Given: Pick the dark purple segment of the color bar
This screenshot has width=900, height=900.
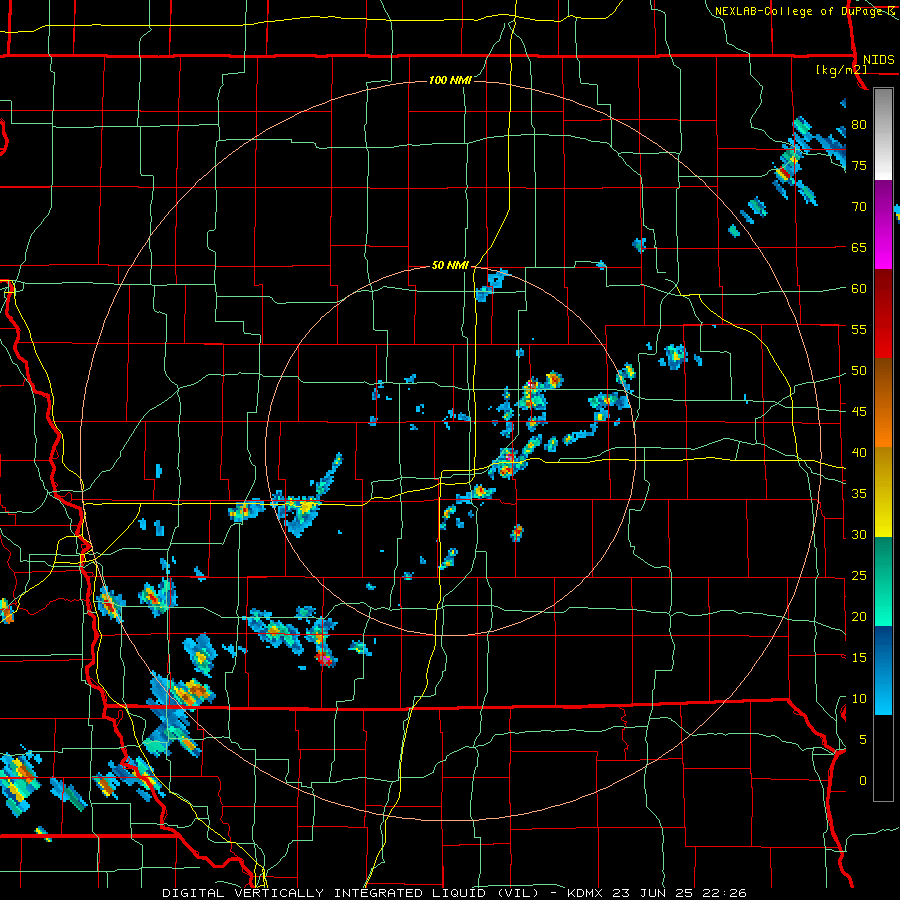Looking at the screenshot, I should [883, 200].
